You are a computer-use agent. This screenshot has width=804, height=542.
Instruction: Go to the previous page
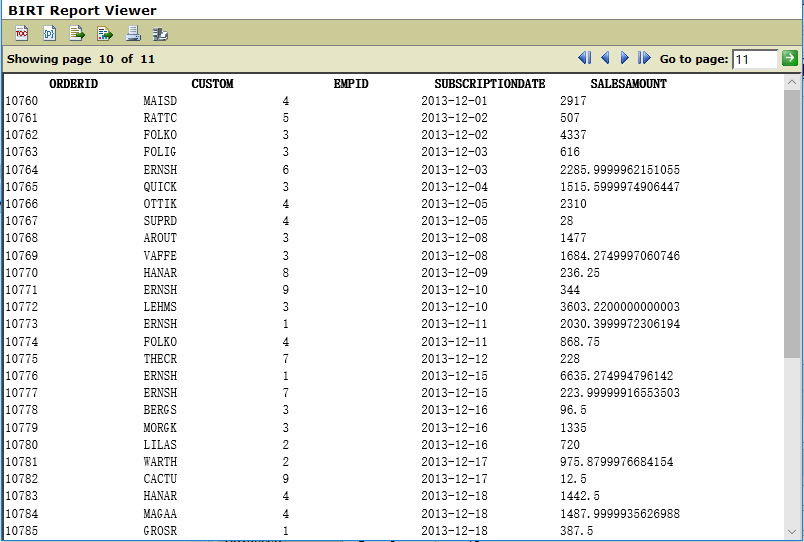tap(605, 59)
